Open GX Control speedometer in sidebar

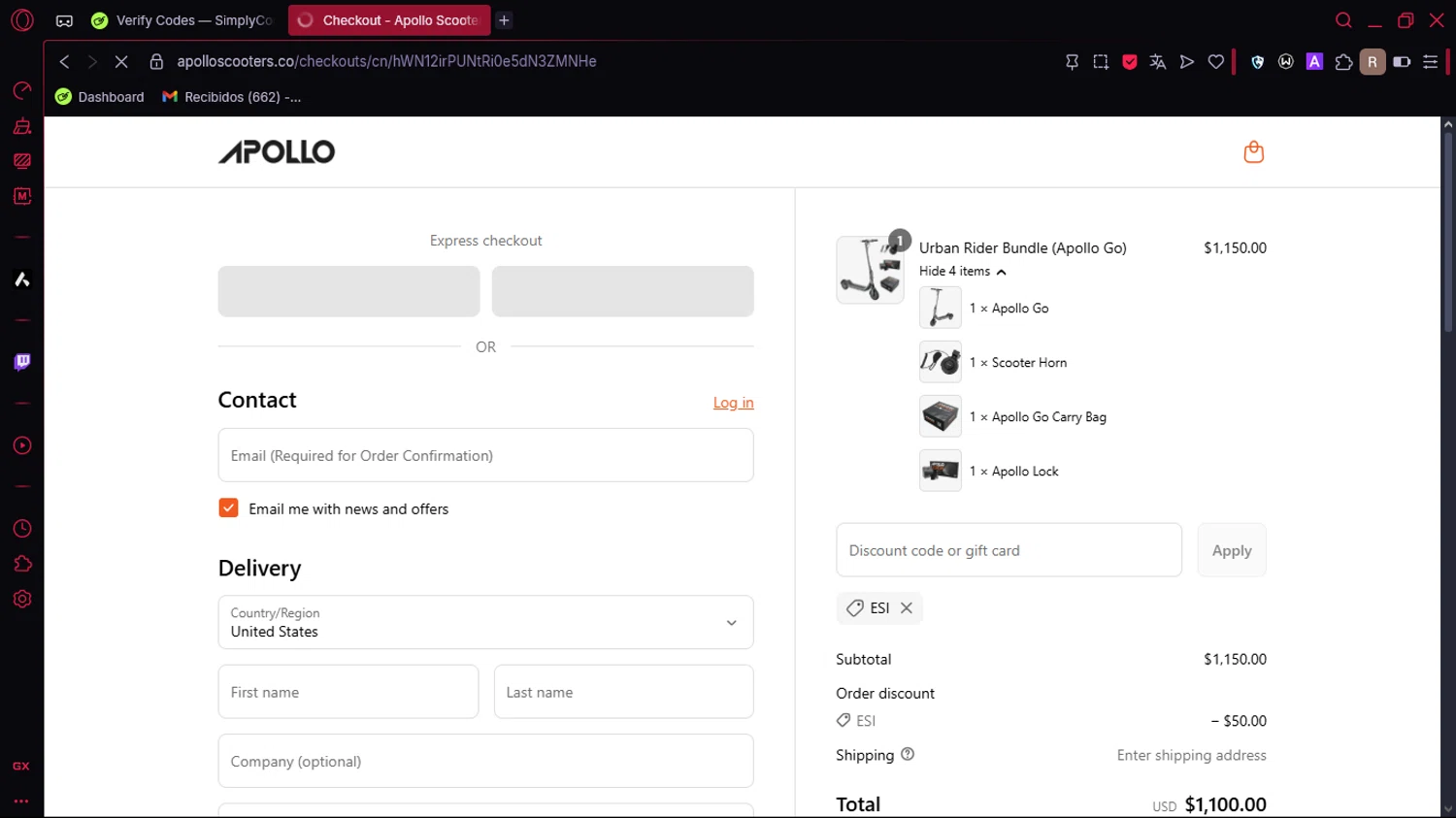(x=21, y=90)
